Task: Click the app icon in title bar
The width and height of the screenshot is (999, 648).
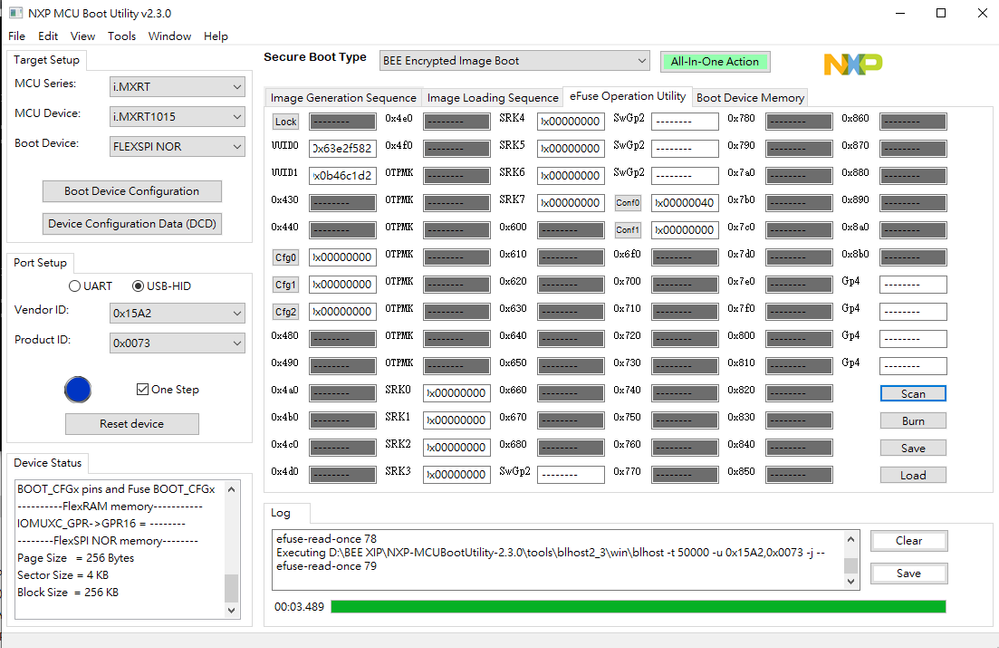Action: pyautogui.click(x=16, y=13)
